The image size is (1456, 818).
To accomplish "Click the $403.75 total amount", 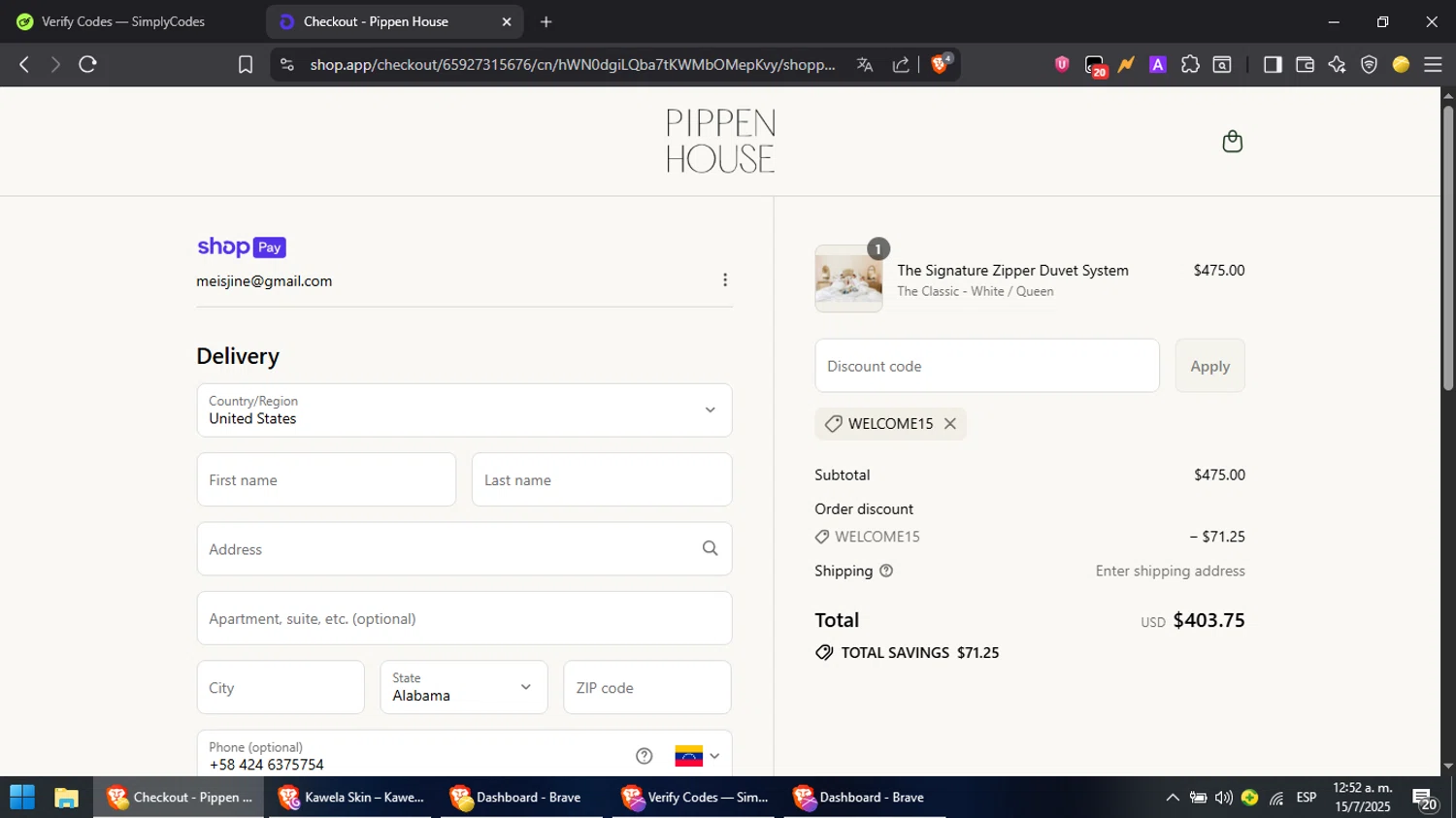I will click(1208, 620).
